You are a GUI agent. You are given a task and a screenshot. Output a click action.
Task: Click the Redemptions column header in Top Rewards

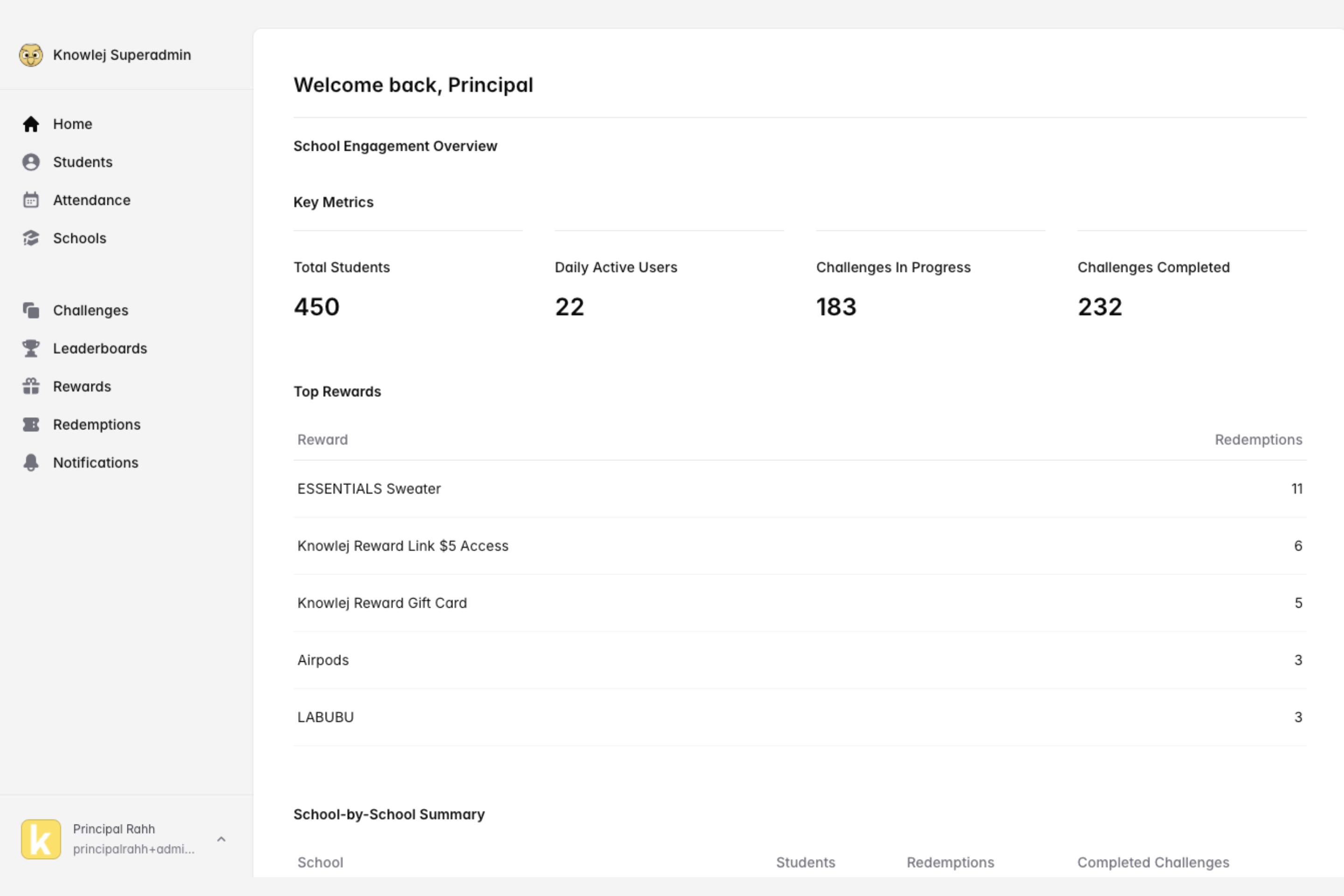(1258, 440)
